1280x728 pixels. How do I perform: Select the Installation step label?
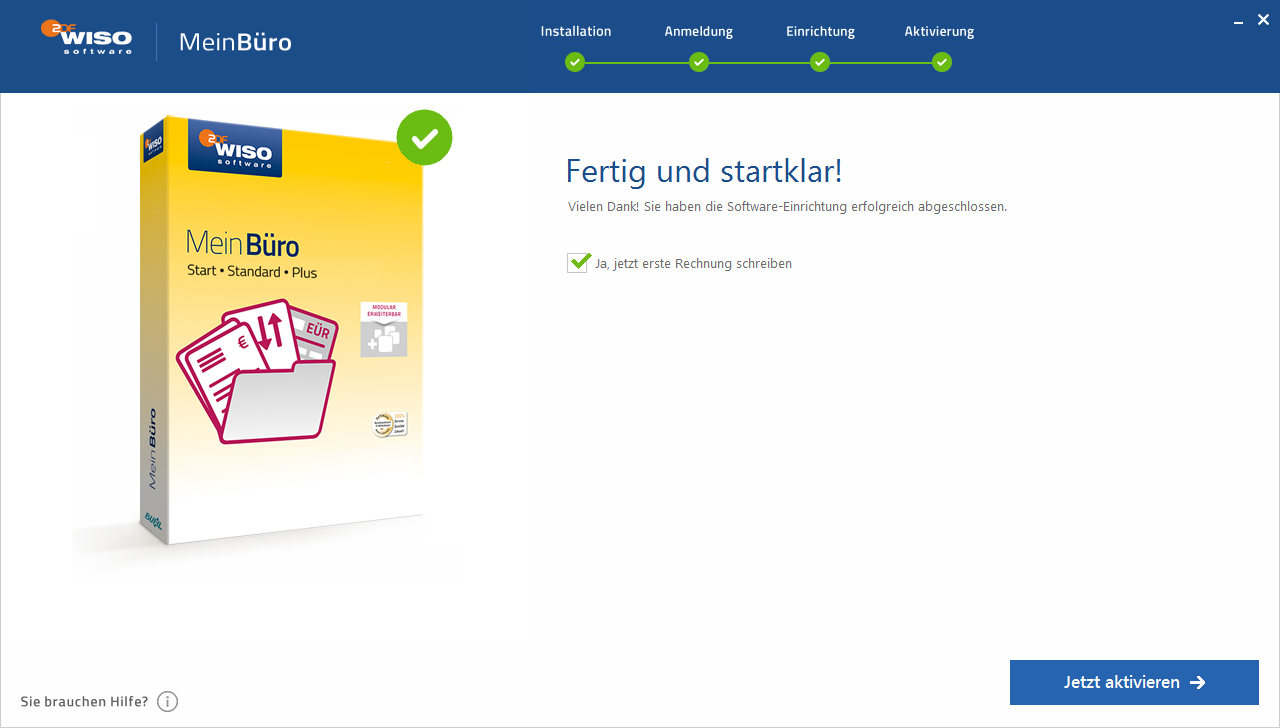click(576, 31)
